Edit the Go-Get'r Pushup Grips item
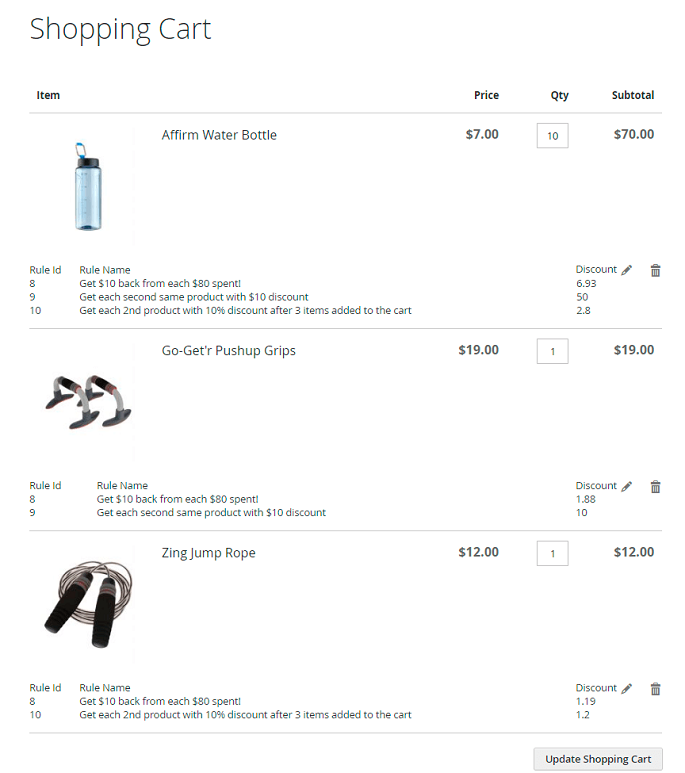 point(627,486)
